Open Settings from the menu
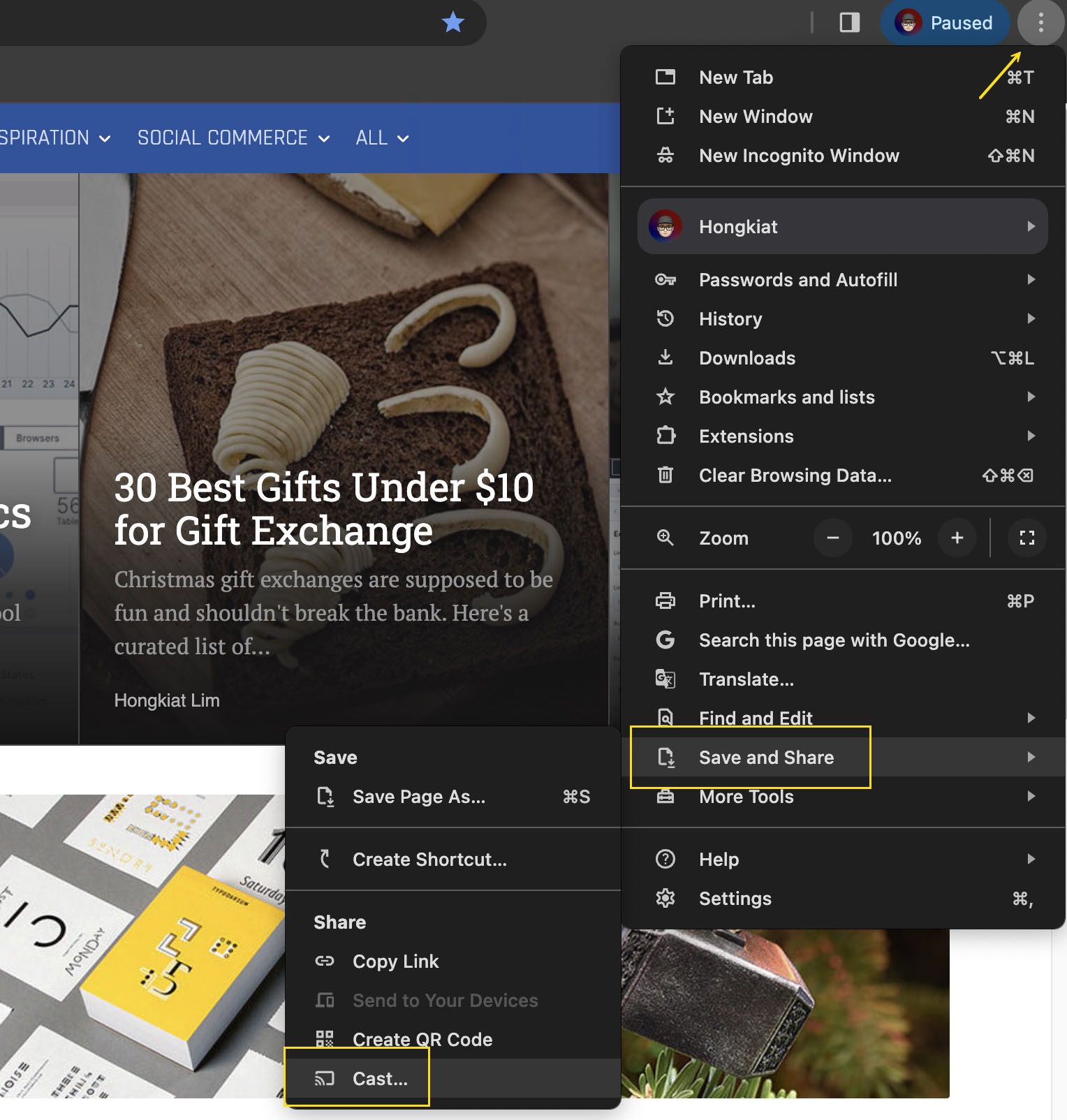1067x1120 pixels. [x=843, y=899]
